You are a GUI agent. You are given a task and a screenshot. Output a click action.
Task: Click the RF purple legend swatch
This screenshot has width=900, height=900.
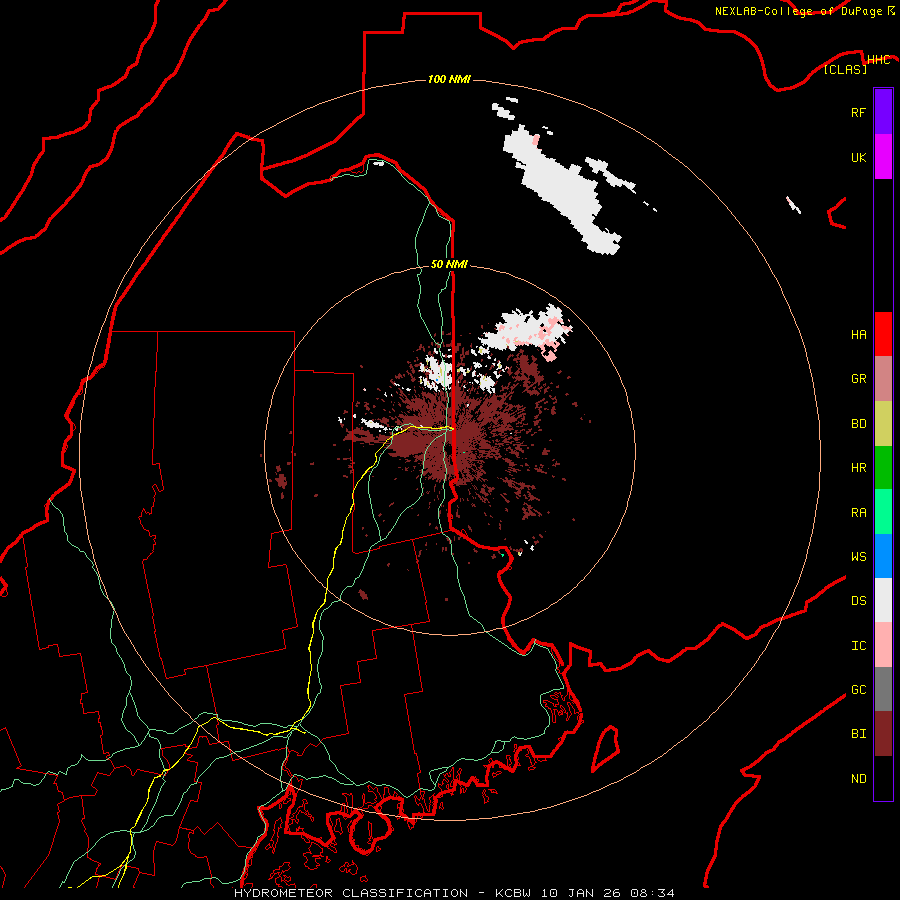883,112
